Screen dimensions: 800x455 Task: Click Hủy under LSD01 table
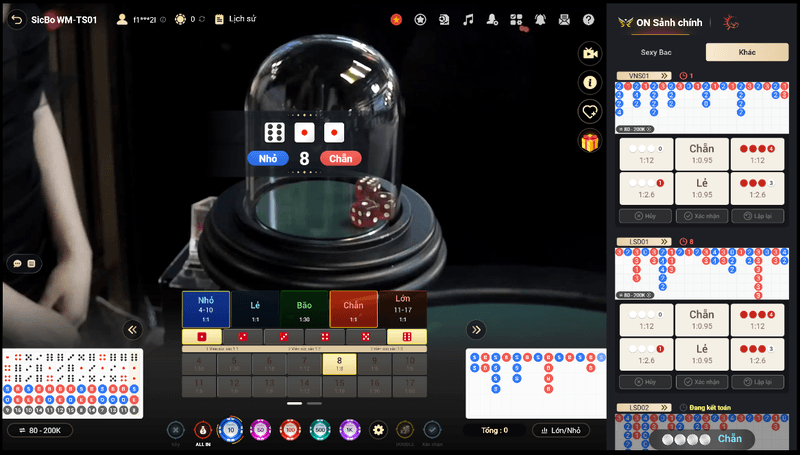[645, 382]
